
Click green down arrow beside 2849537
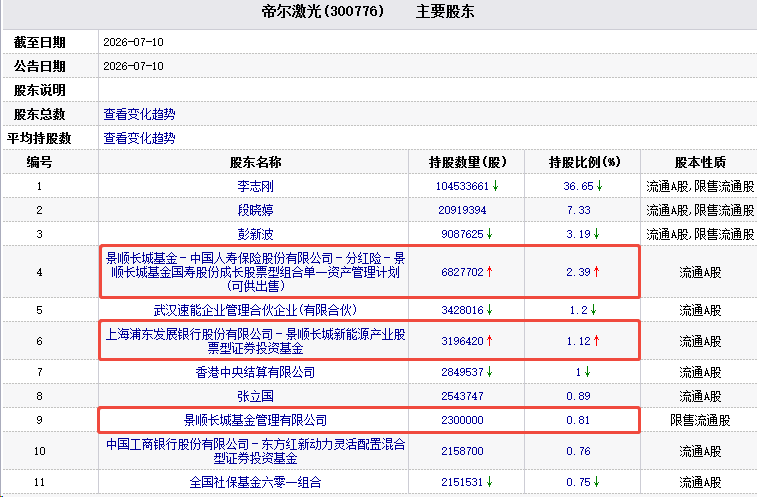coord(490,372)
